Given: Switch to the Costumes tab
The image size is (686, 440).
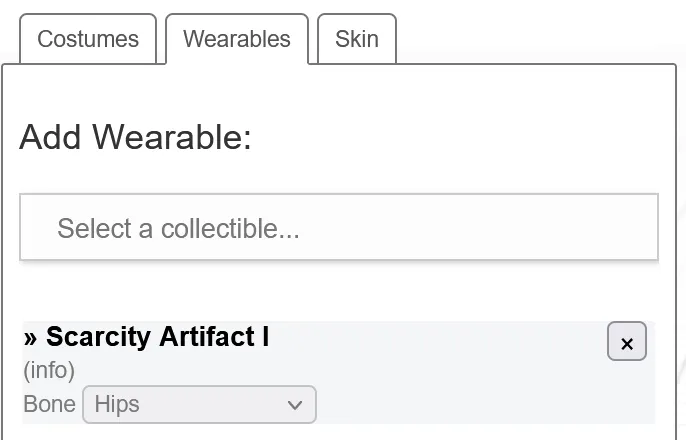Looking at the screenshot, I should point(88,39).
